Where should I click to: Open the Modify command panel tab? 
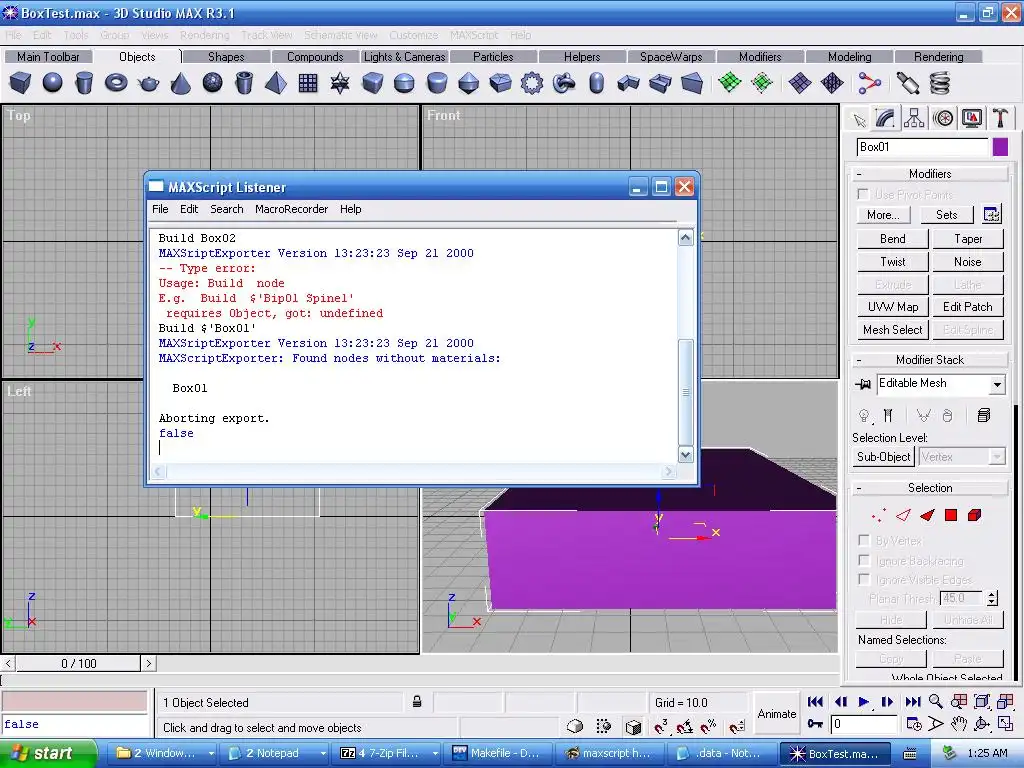click(886, 118)
